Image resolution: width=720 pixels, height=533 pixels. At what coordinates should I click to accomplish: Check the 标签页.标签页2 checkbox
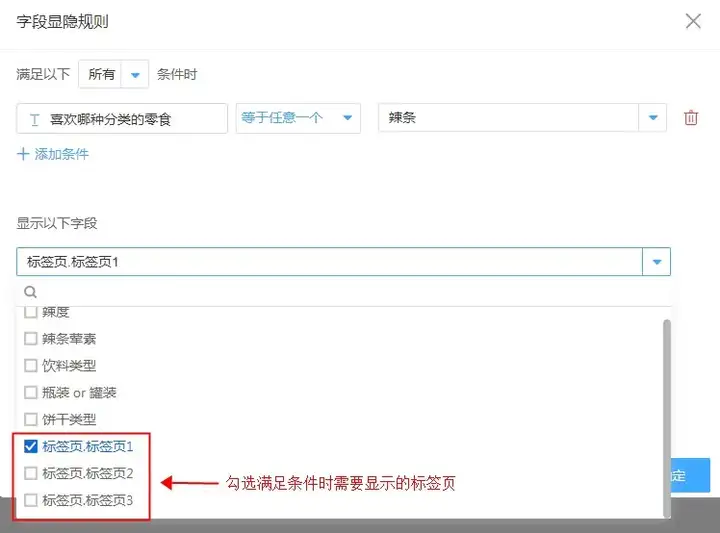tap(30, 473)
